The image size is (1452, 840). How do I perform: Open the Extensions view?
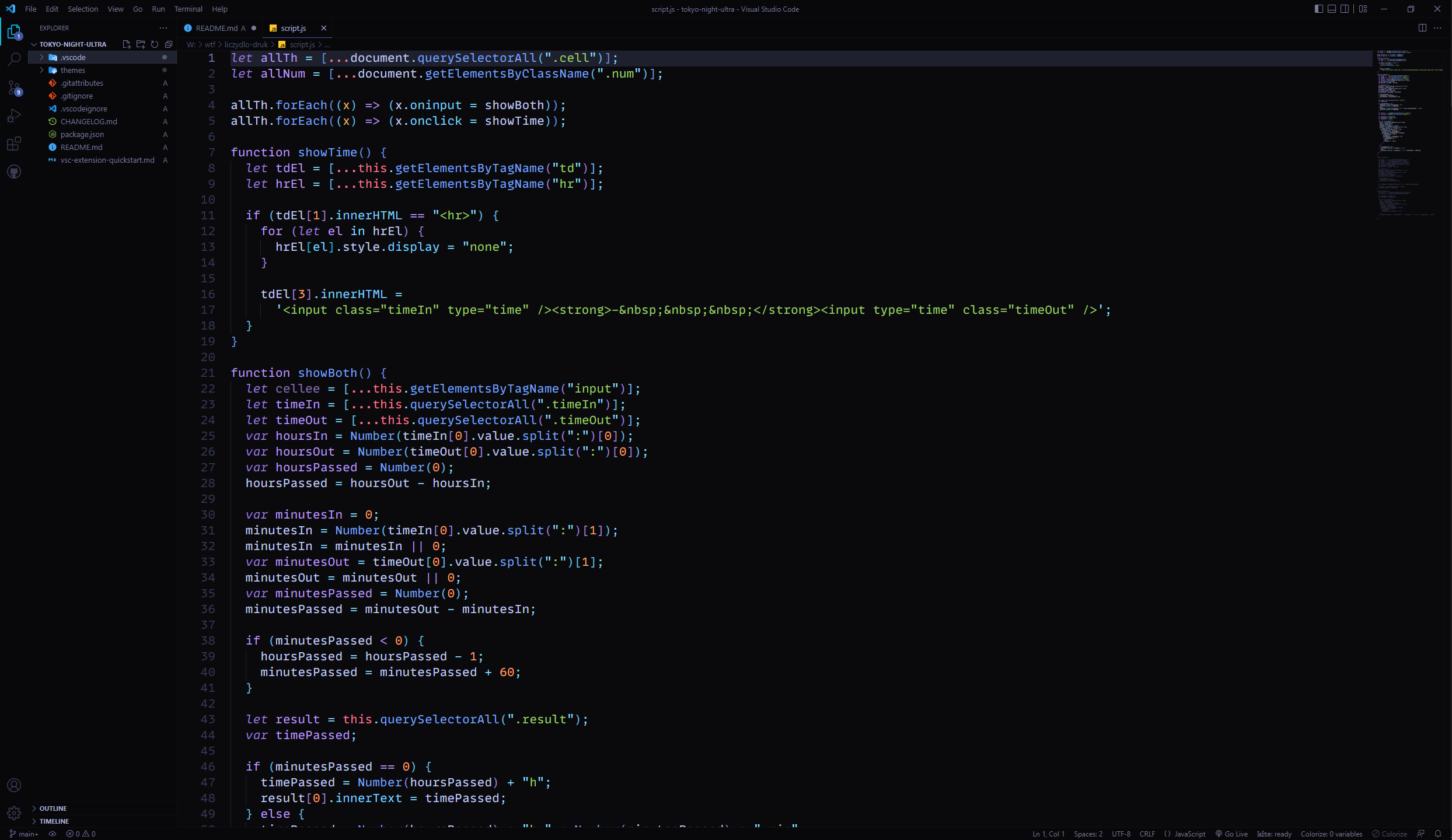(14, 143)
